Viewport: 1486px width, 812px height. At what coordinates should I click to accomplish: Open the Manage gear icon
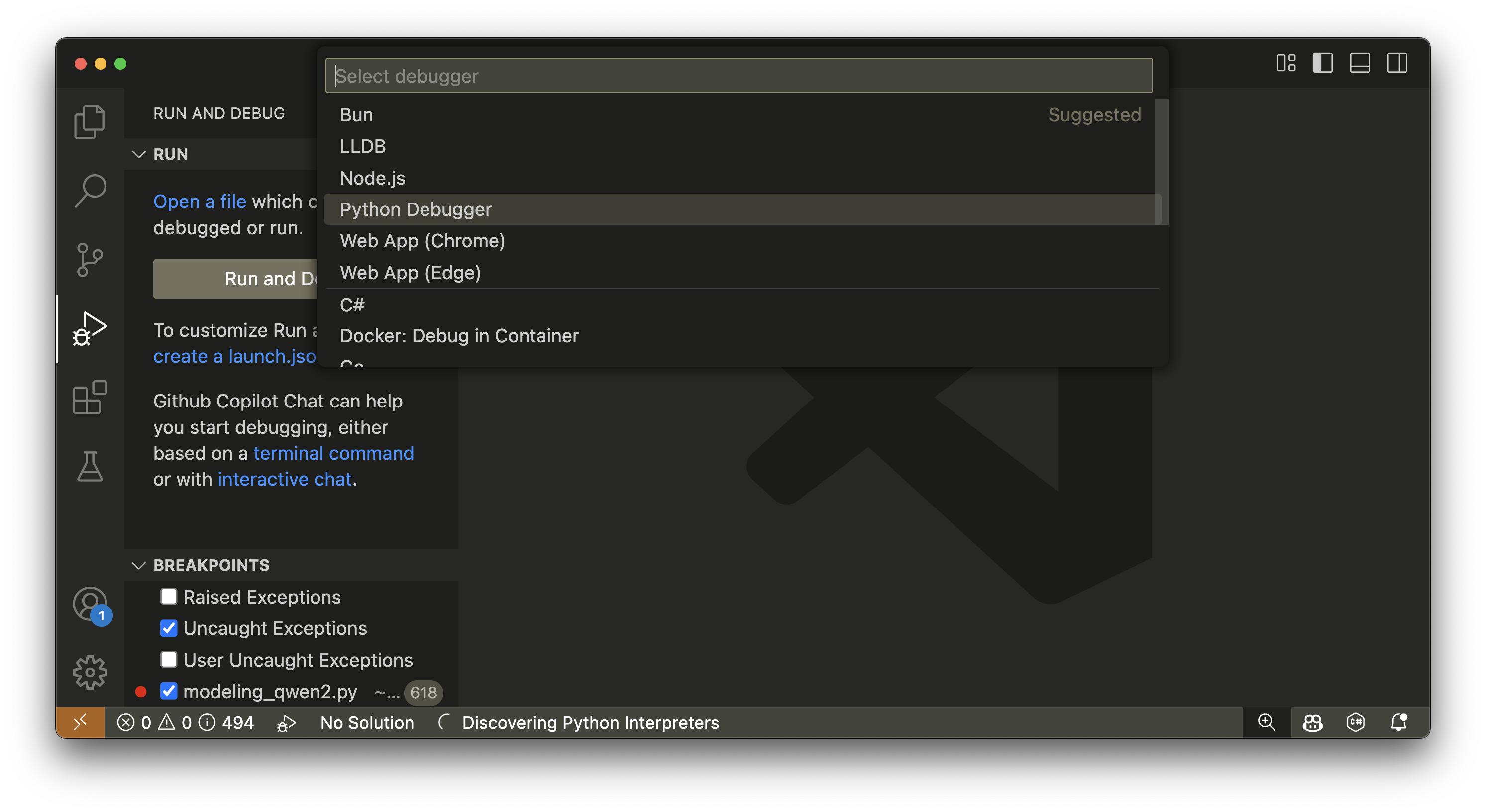coord(90,672)
